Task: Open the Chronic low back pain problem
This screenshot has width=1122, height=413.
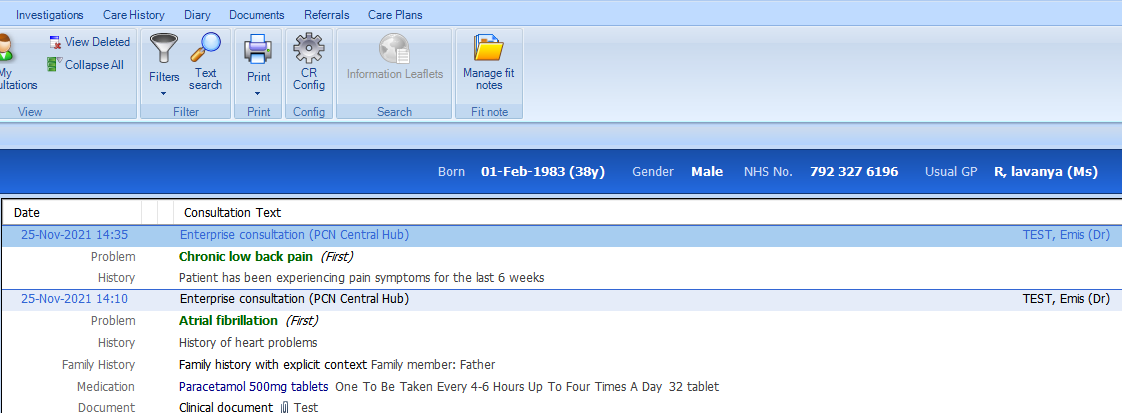Action: (245, 256)
